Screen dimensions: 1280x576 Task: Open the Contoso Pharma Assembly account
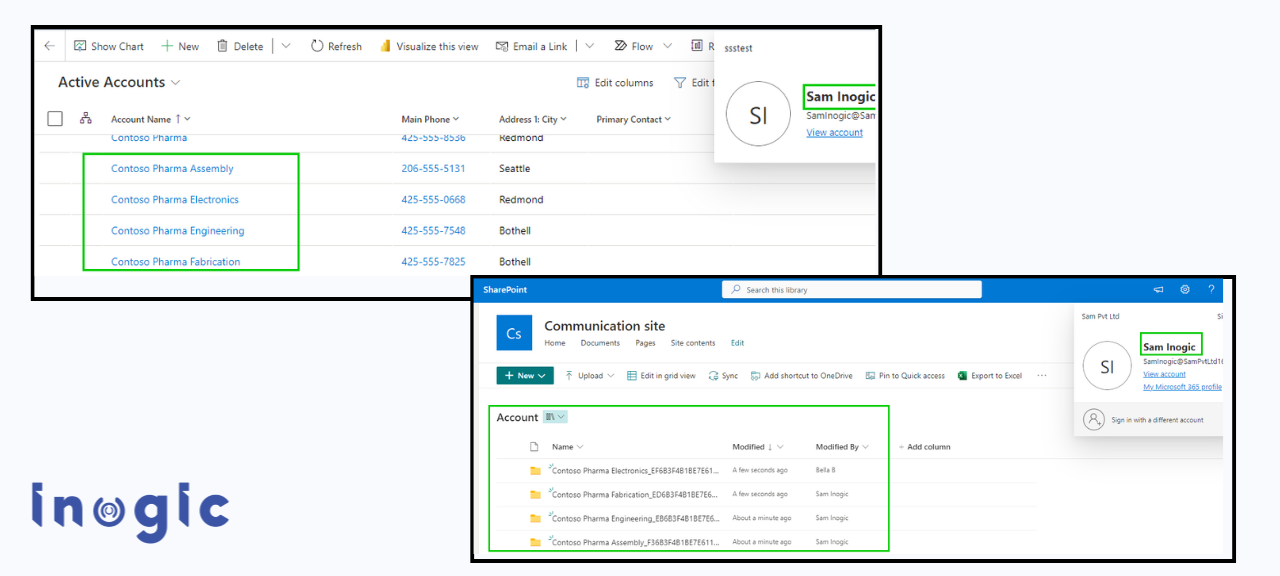coord(172,169)
